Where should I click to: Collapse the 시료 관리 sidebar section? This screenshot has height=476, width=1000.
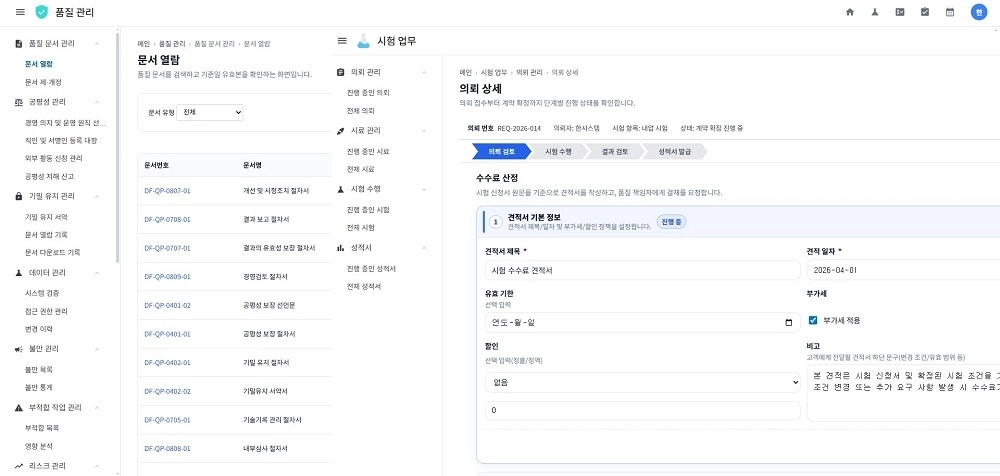423,131
